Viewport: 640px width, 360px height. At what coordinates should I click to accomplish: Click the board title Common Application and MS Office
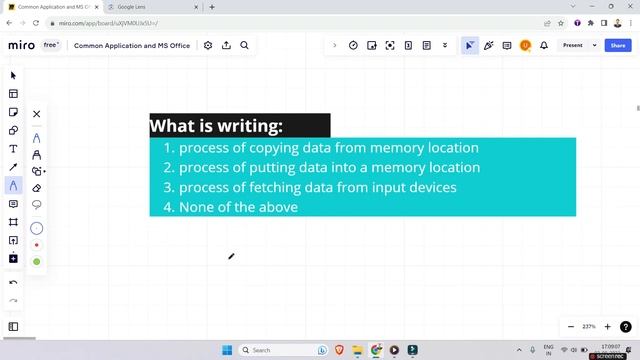click(x=132, y=46)
